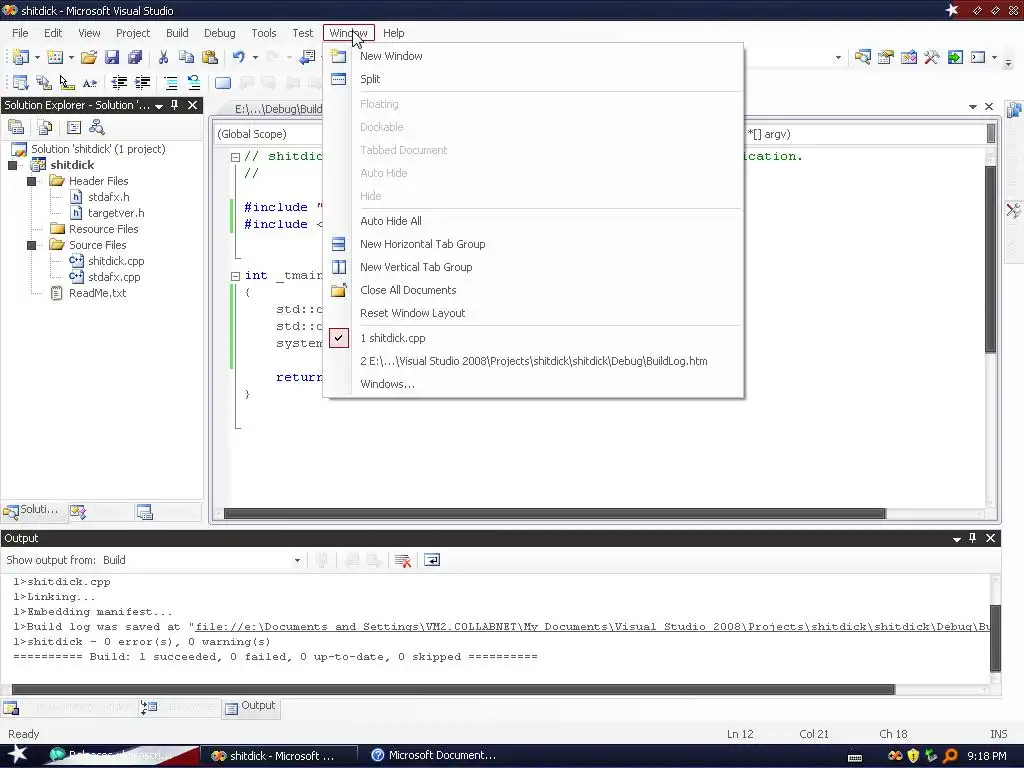
Task: Pin the Solution Explorer panel
Action: [x=174, y=105]
